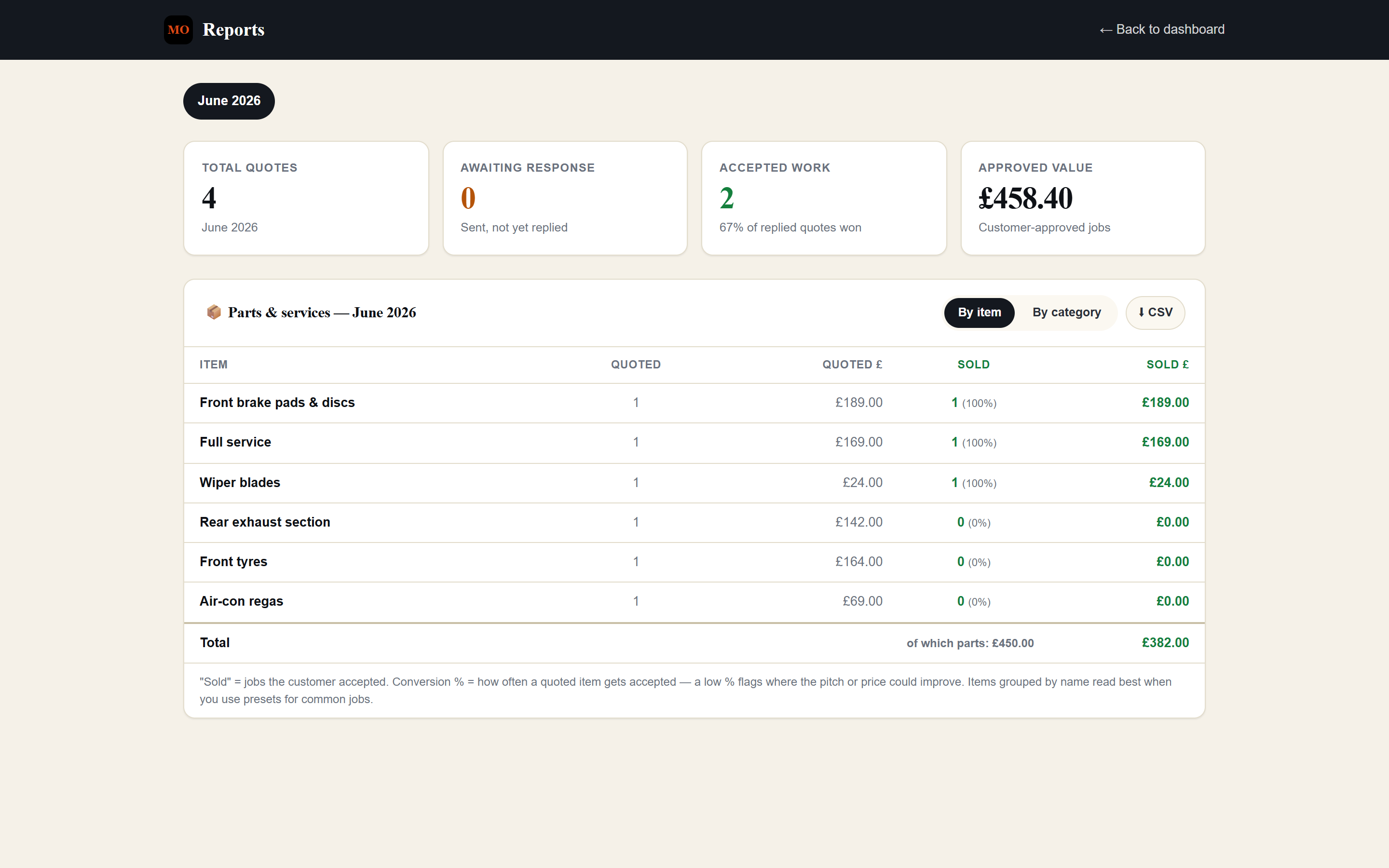Click the 'Customer-approved jobs' caption
Viewport: 1389px width, 868px height.
(x=1044, y=228)
